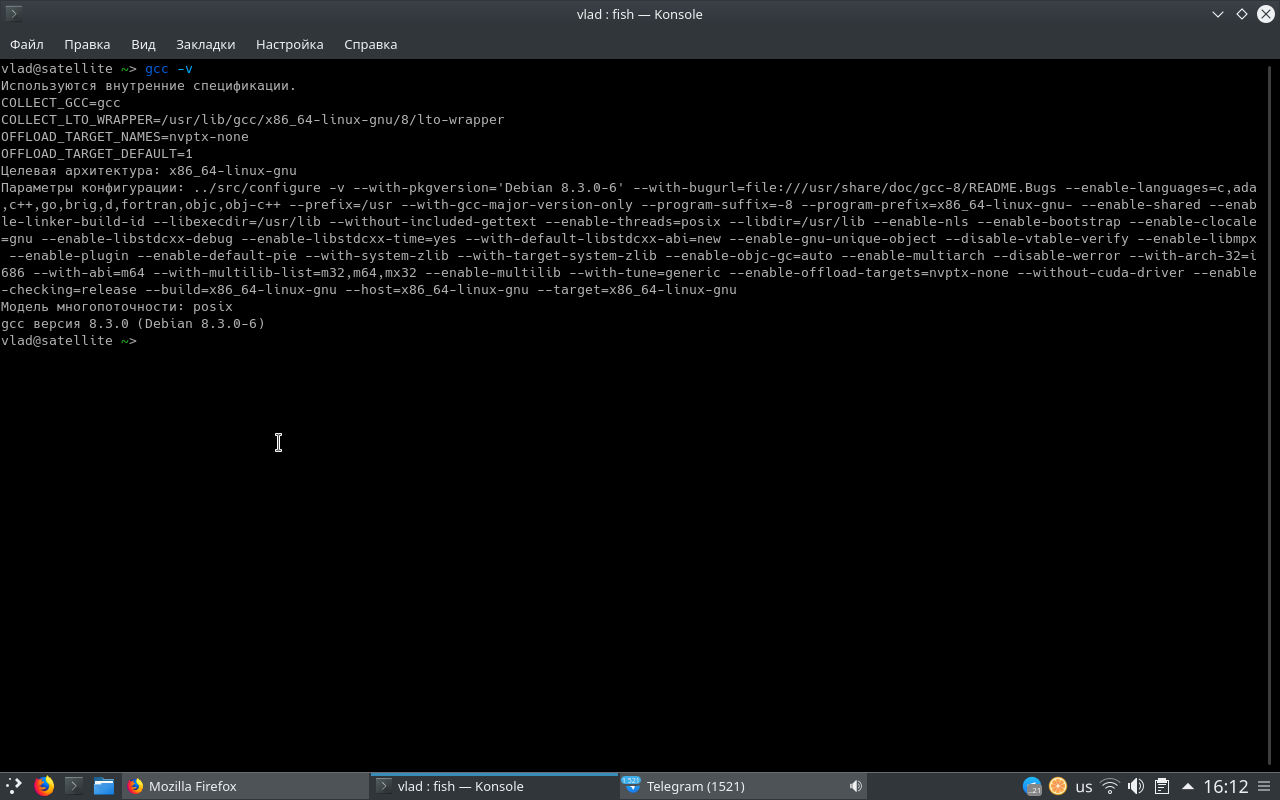Open the Файл menu

tap(27, 44)
